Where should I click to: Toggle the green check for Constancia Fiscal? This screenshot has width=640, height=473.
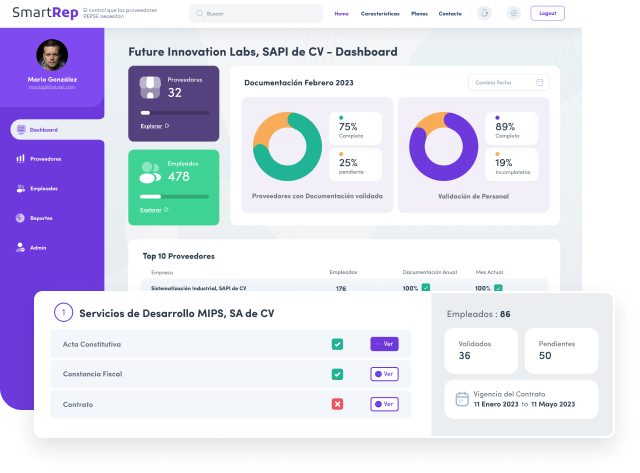[x=337, y=375]
